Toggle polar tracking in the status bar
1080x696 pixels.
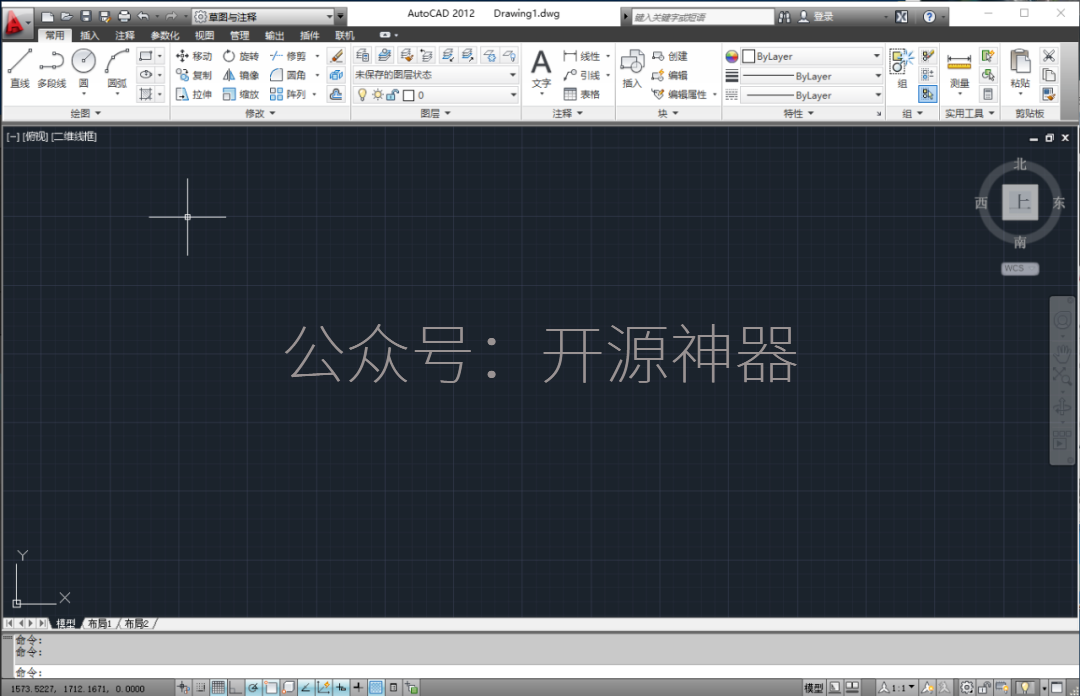click(x=253, y=687)
